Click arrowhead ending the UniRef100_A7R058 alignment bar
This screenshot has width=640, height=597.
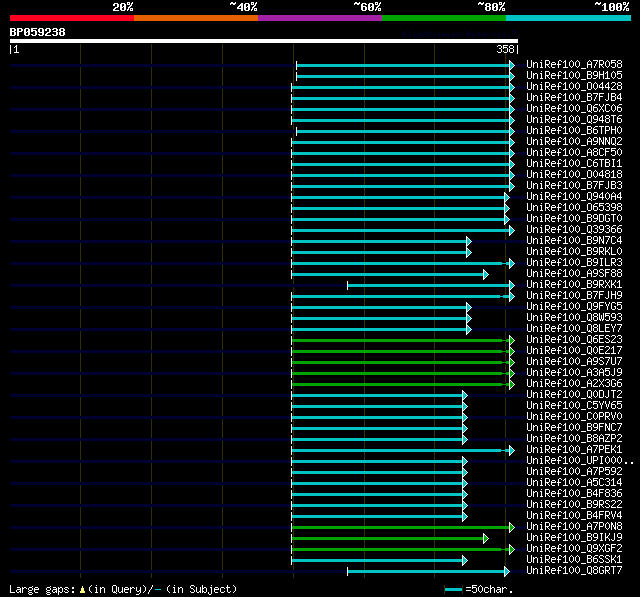(512, 65)
